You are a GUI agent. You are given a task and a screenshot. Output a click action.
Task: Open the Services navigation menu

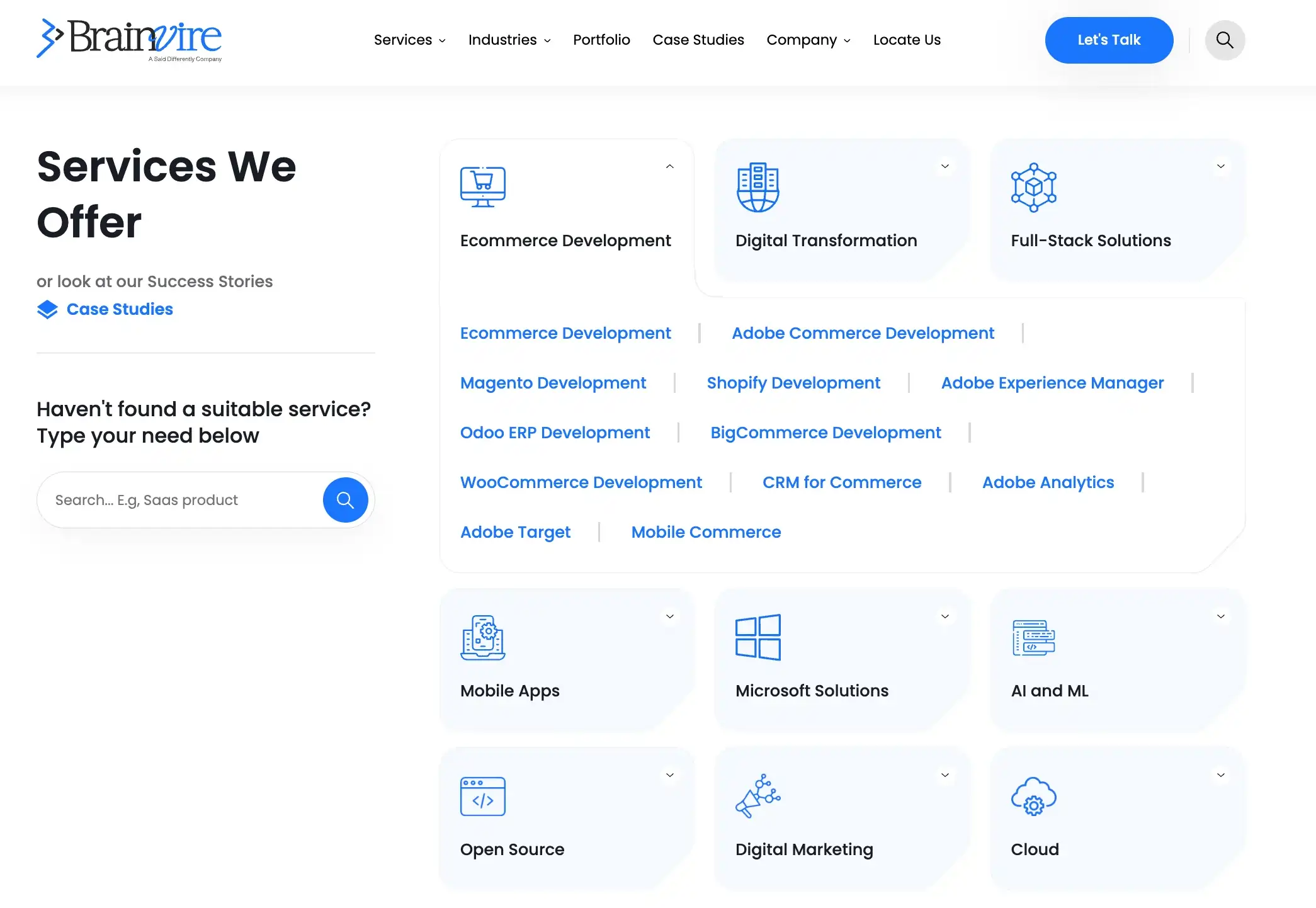pyautogui.click(x=410, y=40)
